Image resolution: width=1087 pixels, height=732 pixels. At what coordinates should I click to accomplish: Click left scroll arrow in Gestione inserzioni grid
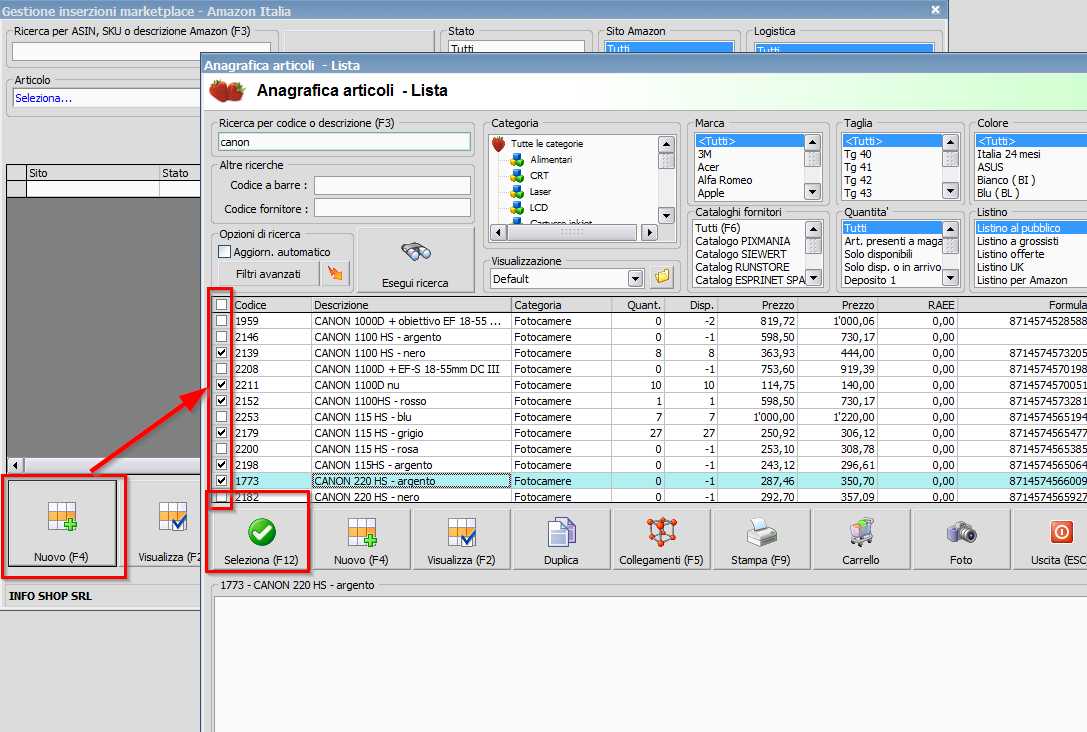[x=15, y=465]
